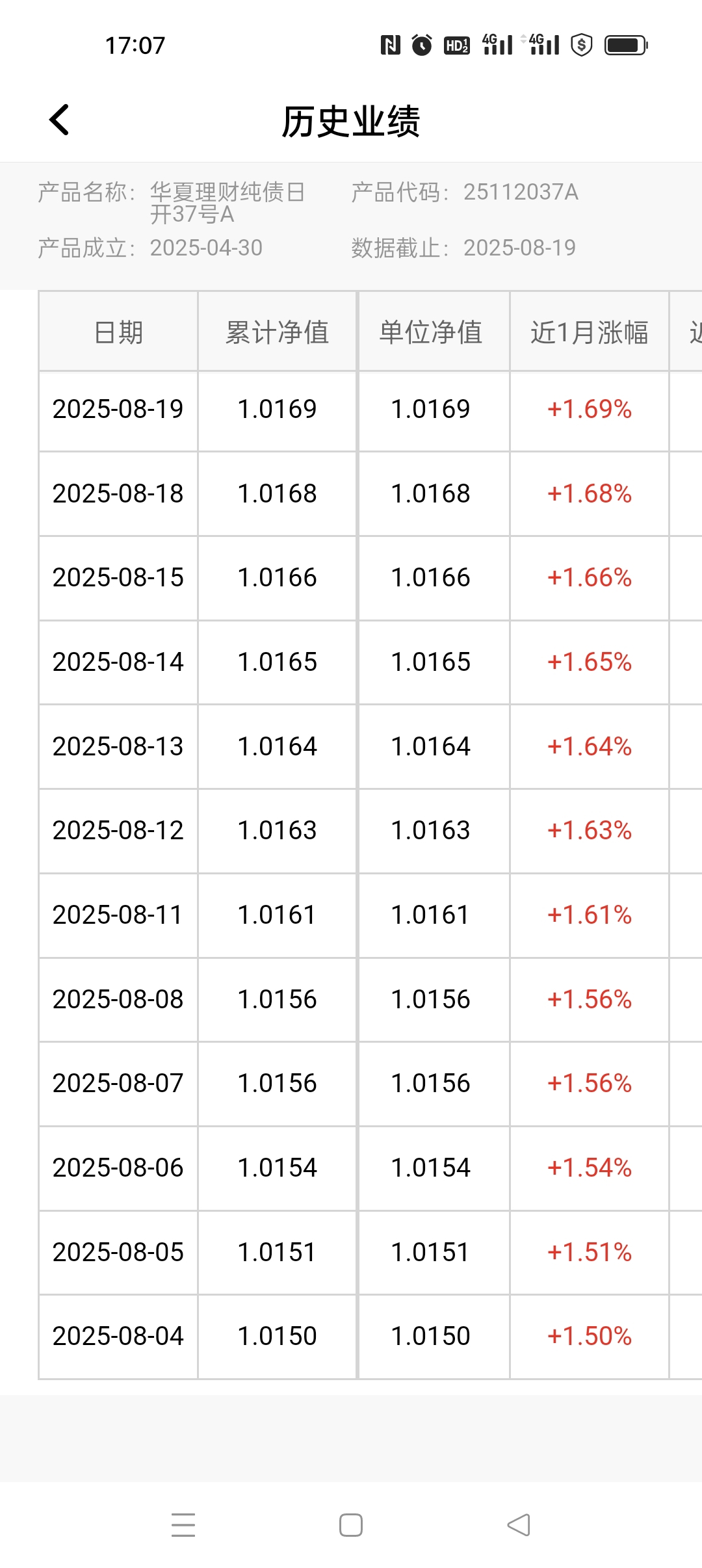Screen dimensions: 702x1568
Task: Tap the HD2 status icon
Action: pos(457,46)
